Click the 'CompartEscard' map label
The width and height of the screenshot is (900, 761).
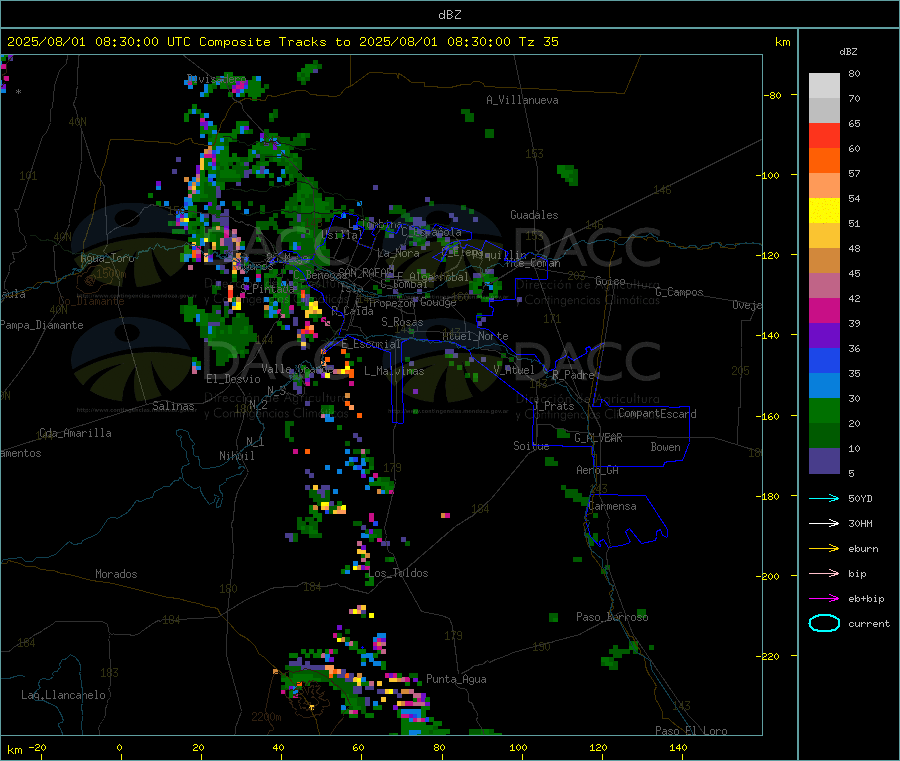[x=657, y=413]
